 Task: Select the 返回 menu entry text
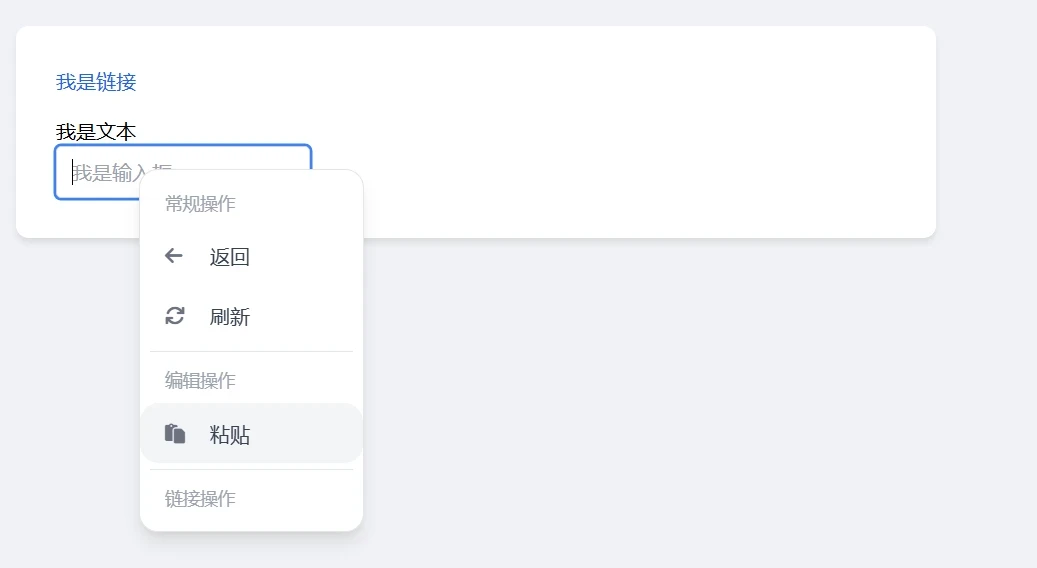tap(229, 257)
